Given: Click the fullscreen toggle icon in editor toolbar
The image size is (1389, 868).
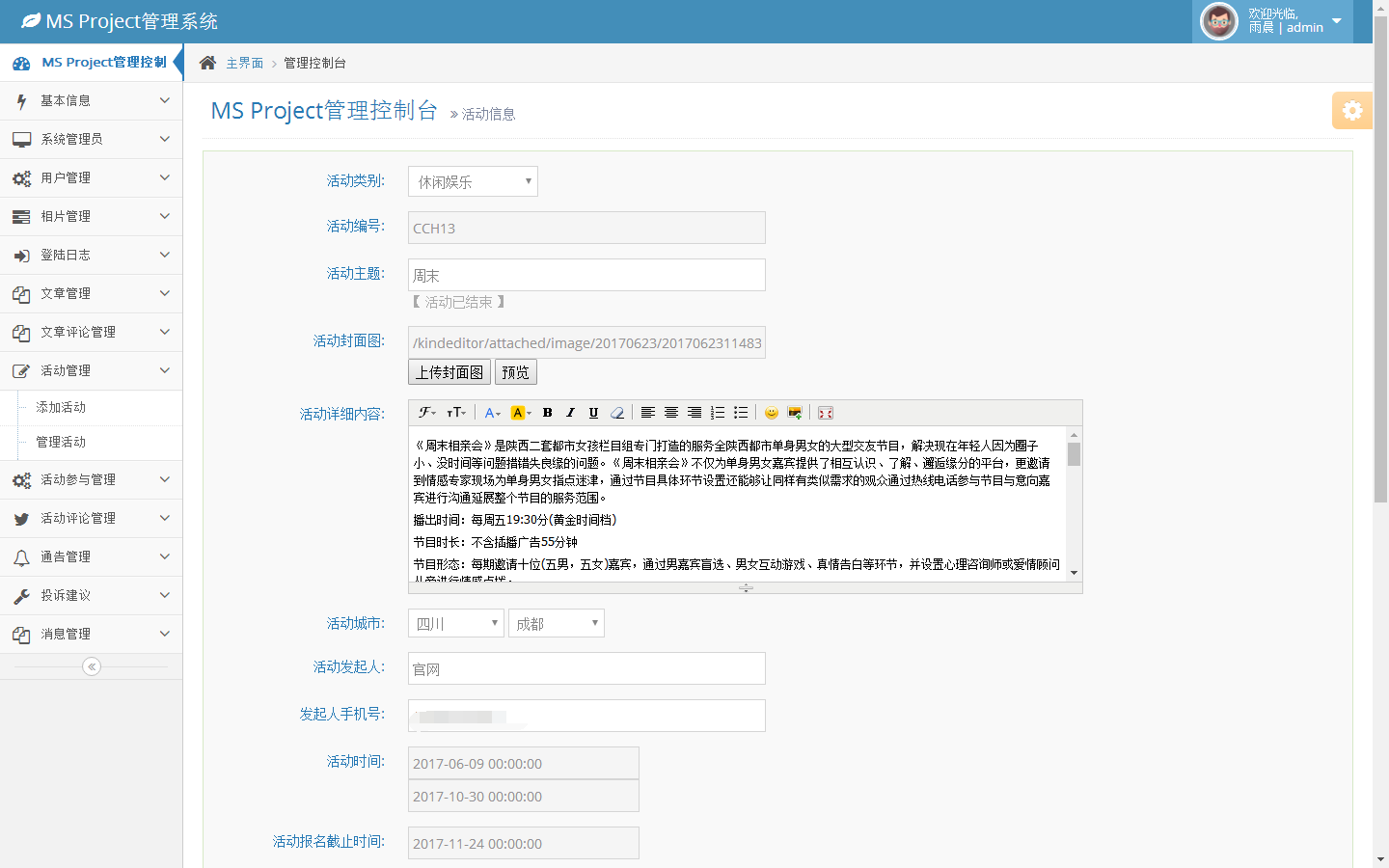Looking at the screenshot, I should point(826,413).
